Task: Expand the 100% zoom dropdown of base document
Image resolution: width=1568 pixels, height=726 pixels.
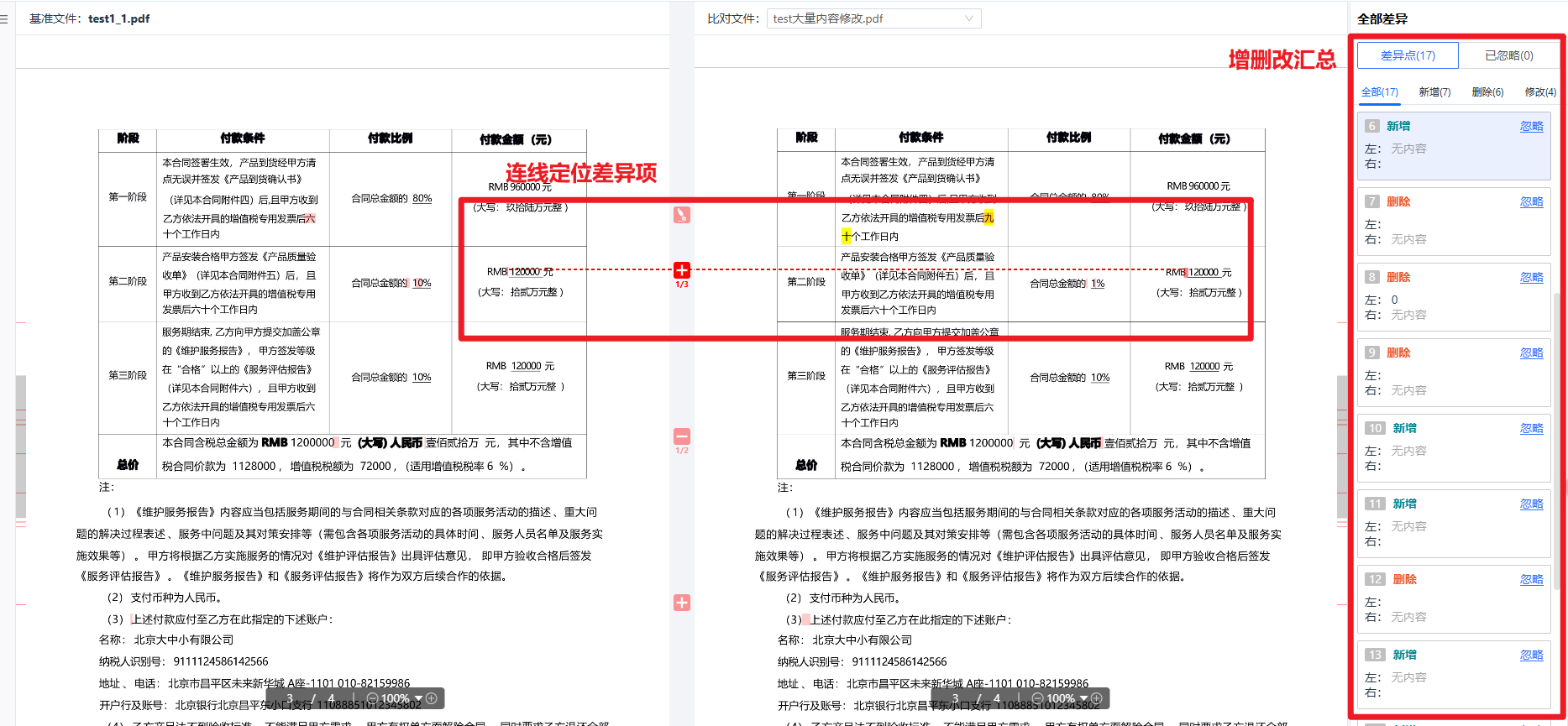Action: click(x=418, y=698)
